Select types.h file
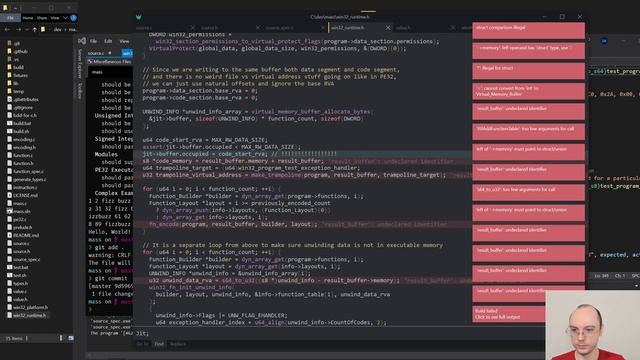The width and height of the screenshot is (640, 360). point(18,283)
